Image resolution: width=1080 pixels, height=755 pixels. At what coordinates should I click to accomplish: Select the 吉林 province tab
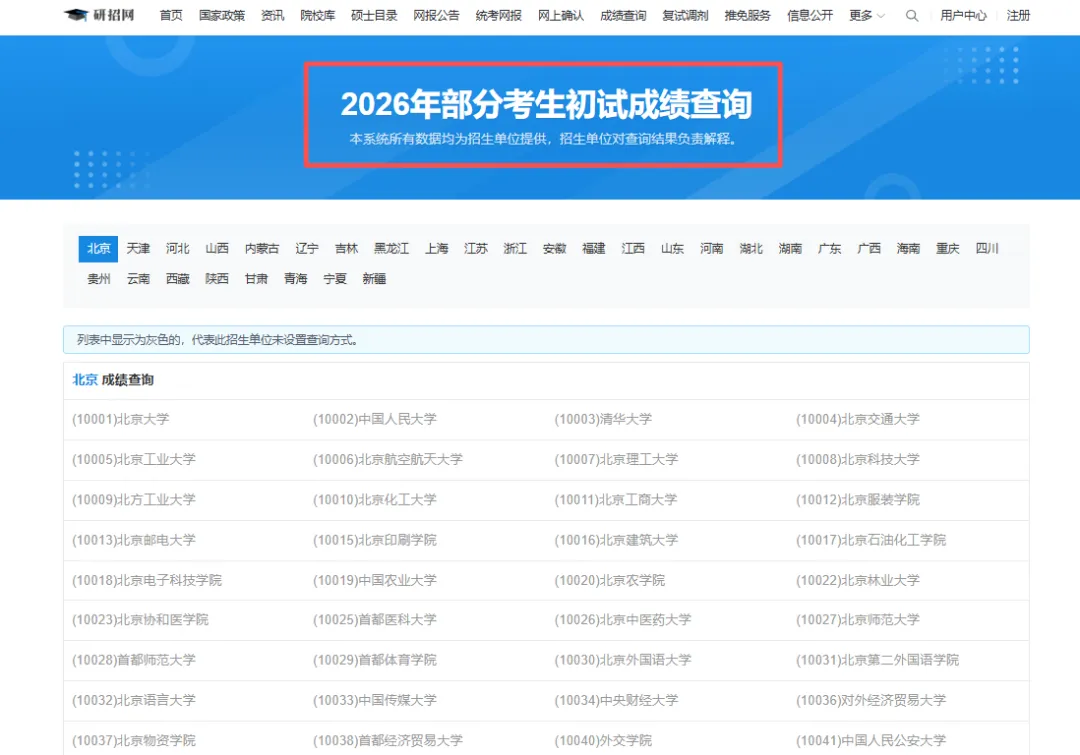pyautogui.click(x=346, y=249)
